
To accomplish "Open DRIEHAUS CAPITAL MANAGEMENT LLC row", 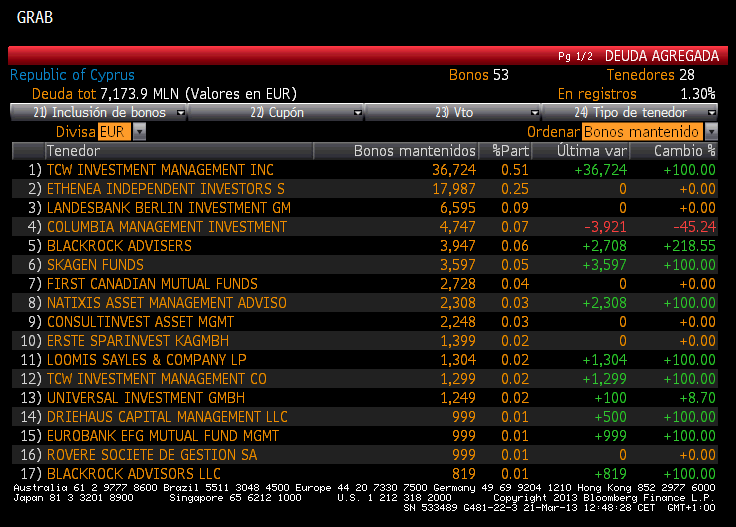I will pos(364,417).
